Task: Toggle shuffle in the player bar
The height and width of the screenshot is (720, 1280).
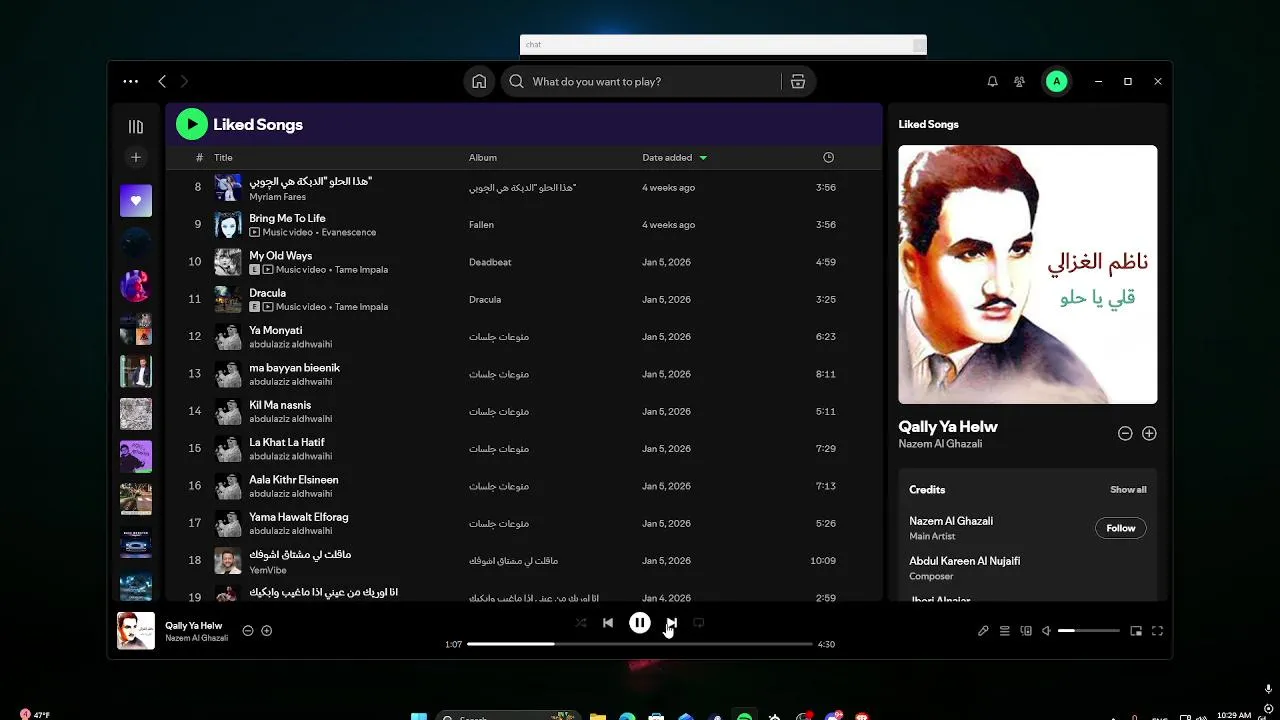Action: tap(581, 623)
